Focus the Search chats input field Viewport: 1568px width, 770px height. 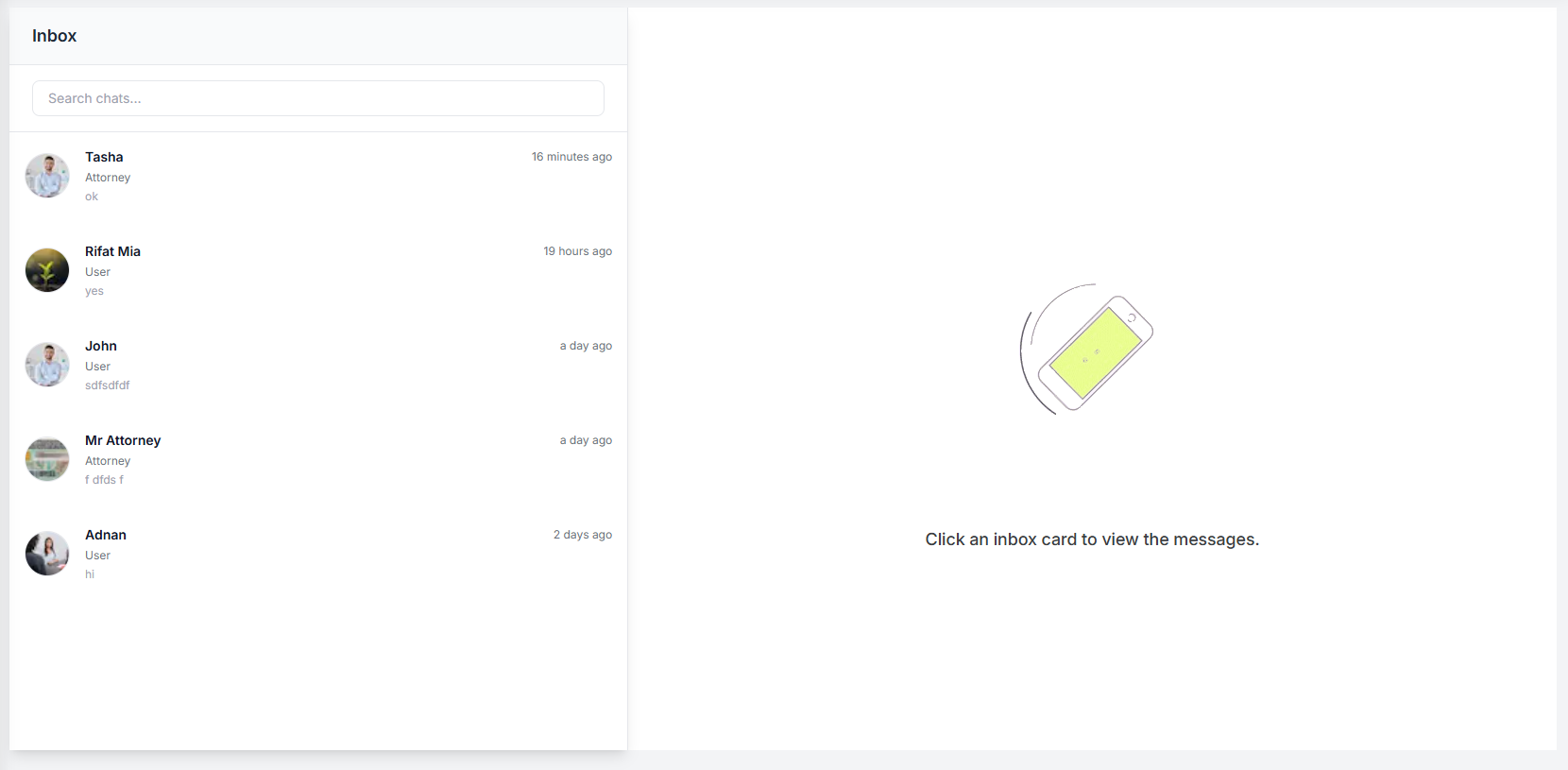click(x=318, y=98)
